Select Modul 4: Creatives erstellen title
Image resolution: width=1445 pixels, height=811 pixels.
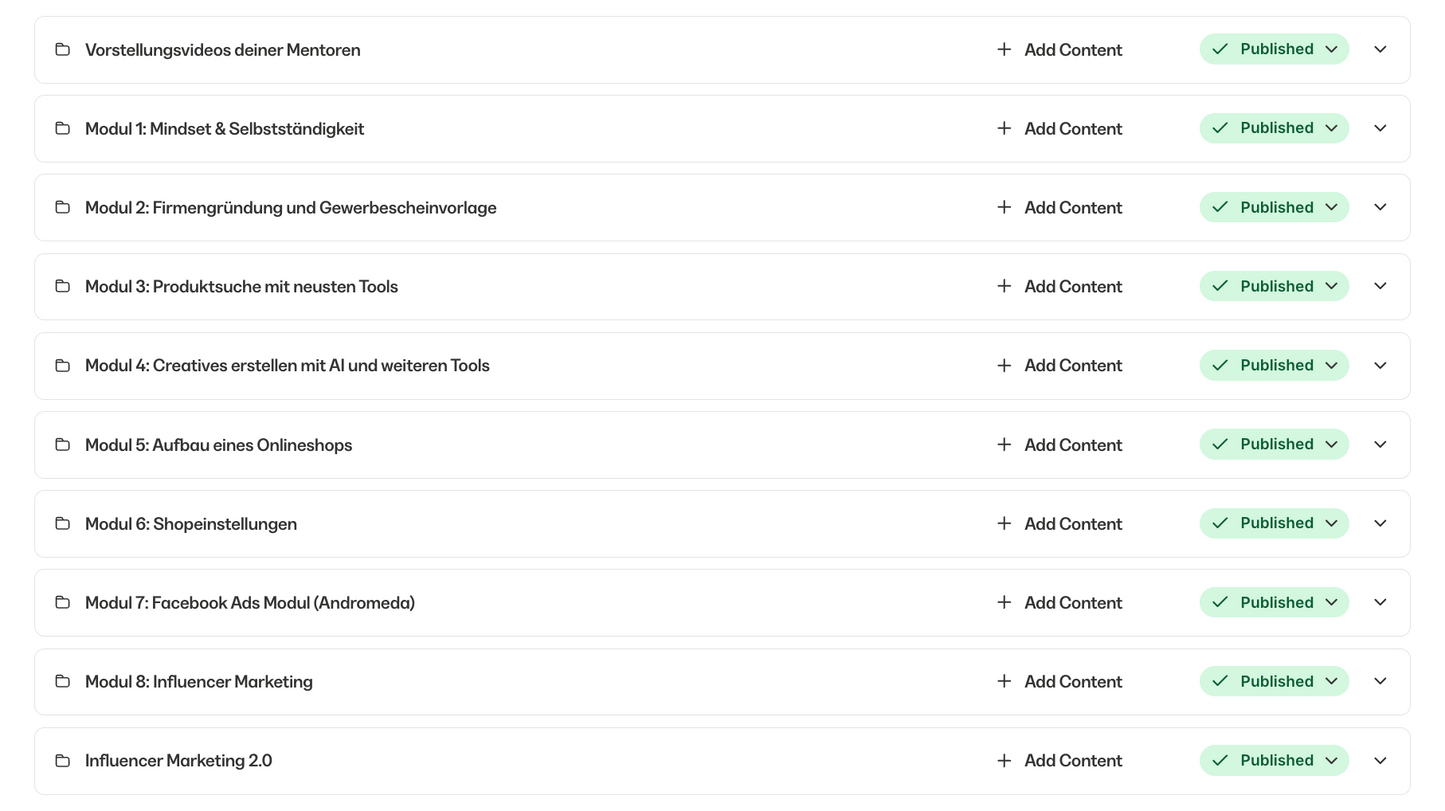(287, 365)
